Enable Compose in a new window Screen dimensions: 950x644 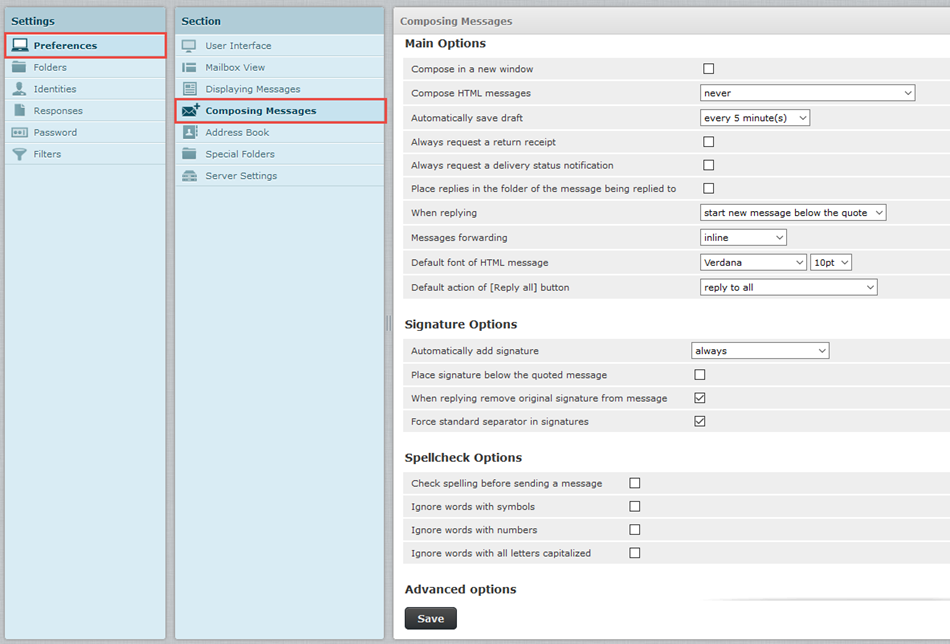708,69
